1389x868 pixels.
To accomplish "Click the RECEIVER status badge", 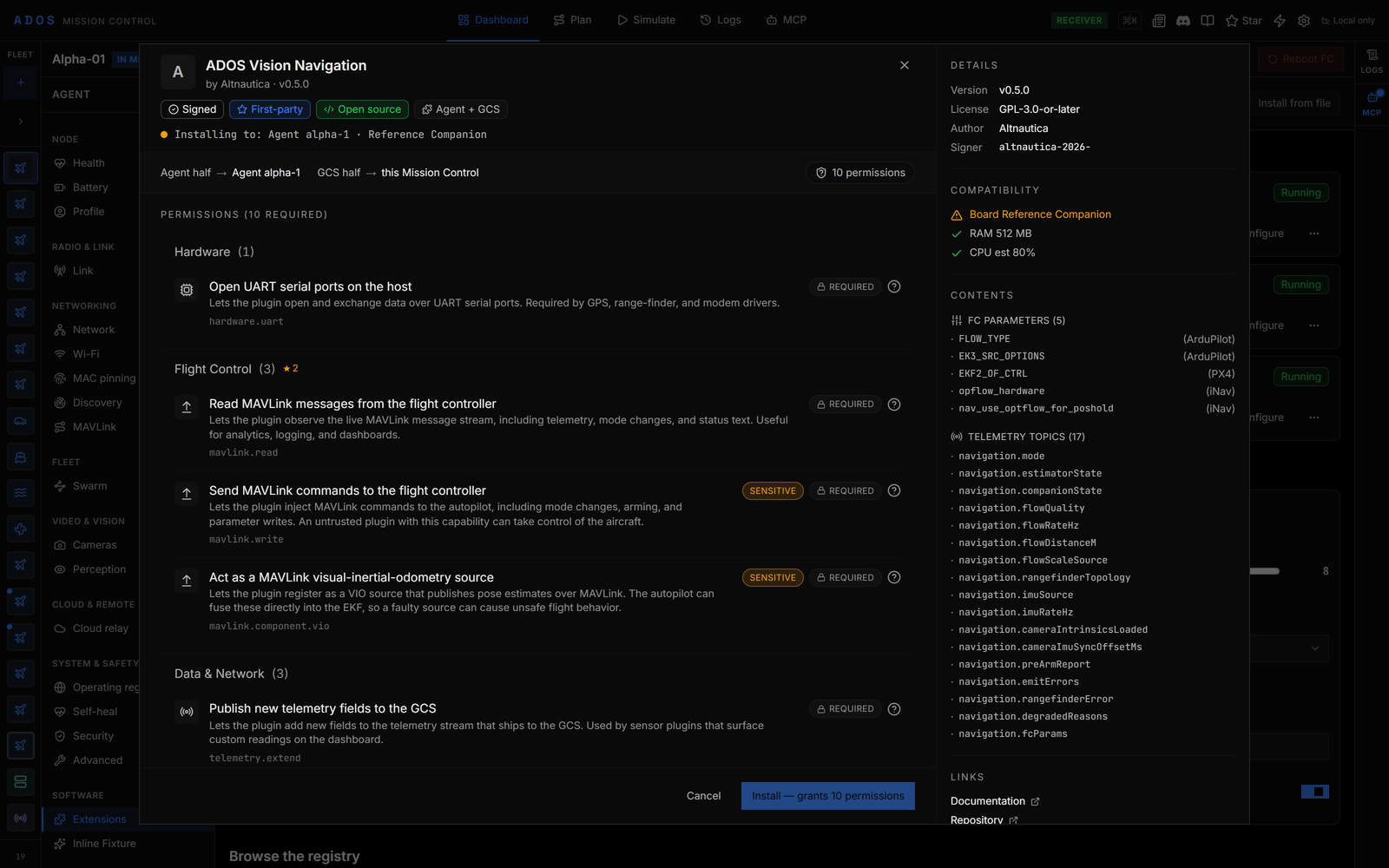I will (x=1079, y=21).
